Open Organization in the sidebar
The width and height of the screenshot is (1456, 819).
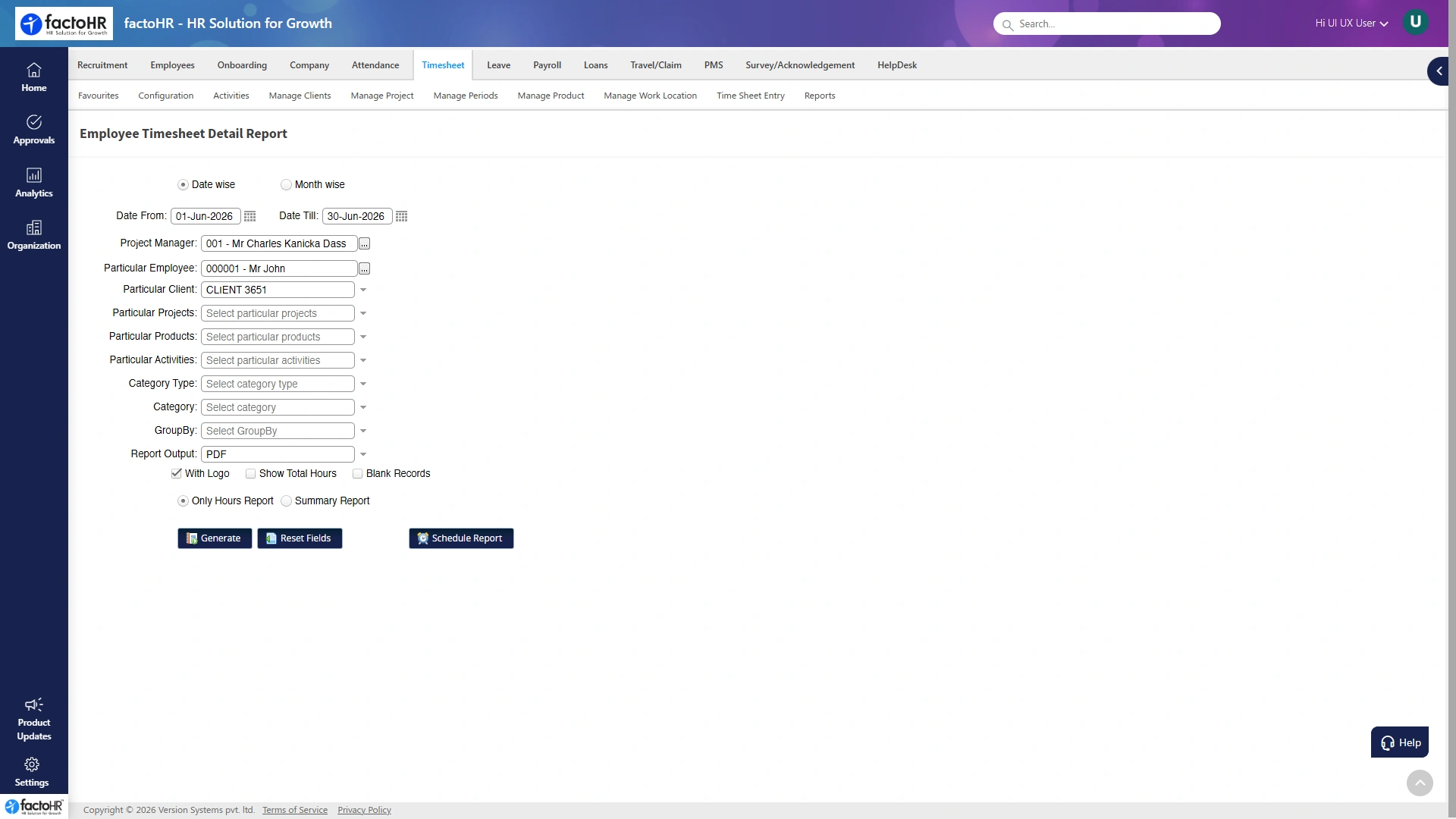click(33, 235)
